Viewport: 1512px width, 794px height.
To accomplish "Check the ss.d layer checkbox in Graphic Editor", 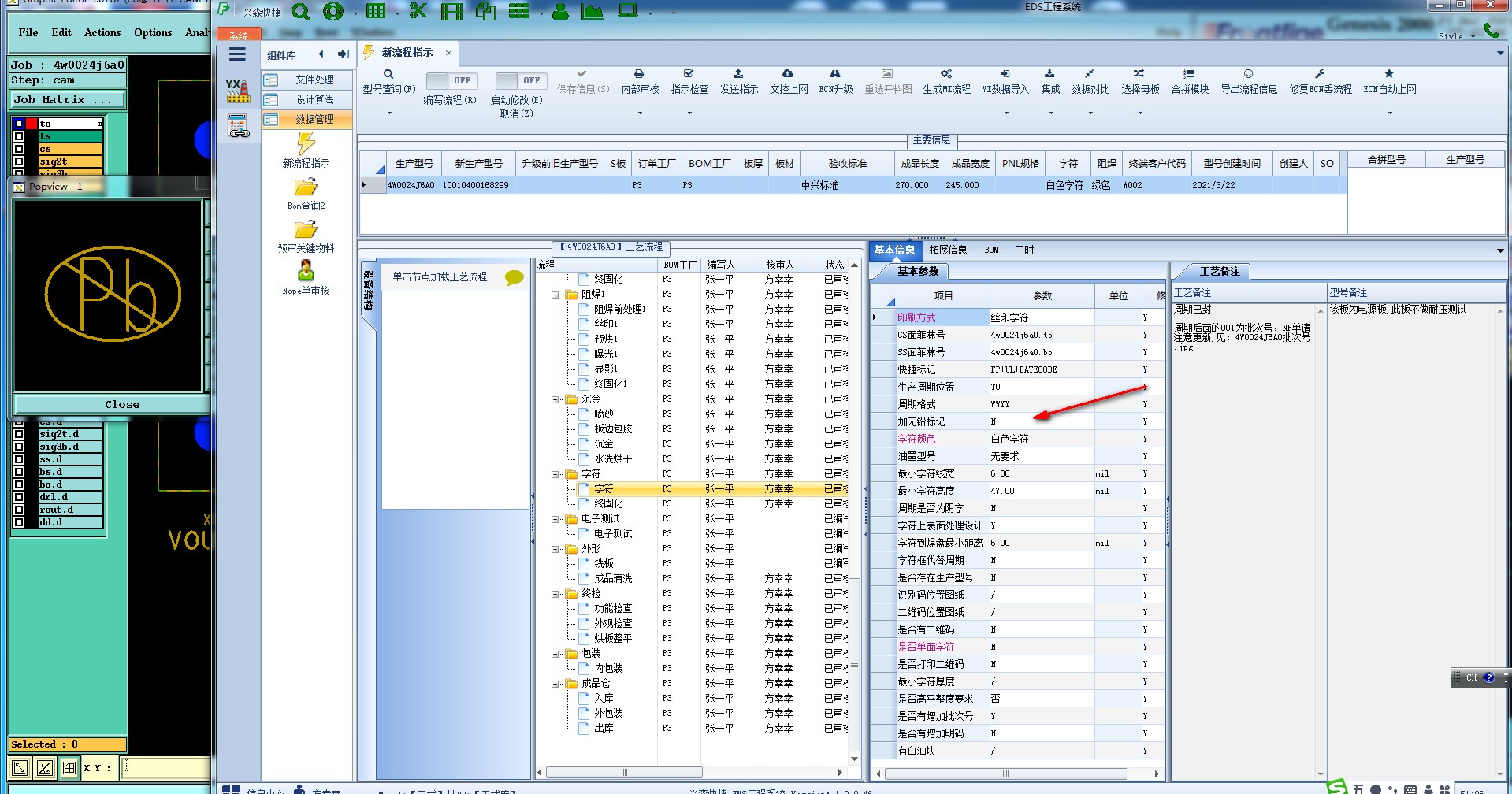I will (19, 459).
